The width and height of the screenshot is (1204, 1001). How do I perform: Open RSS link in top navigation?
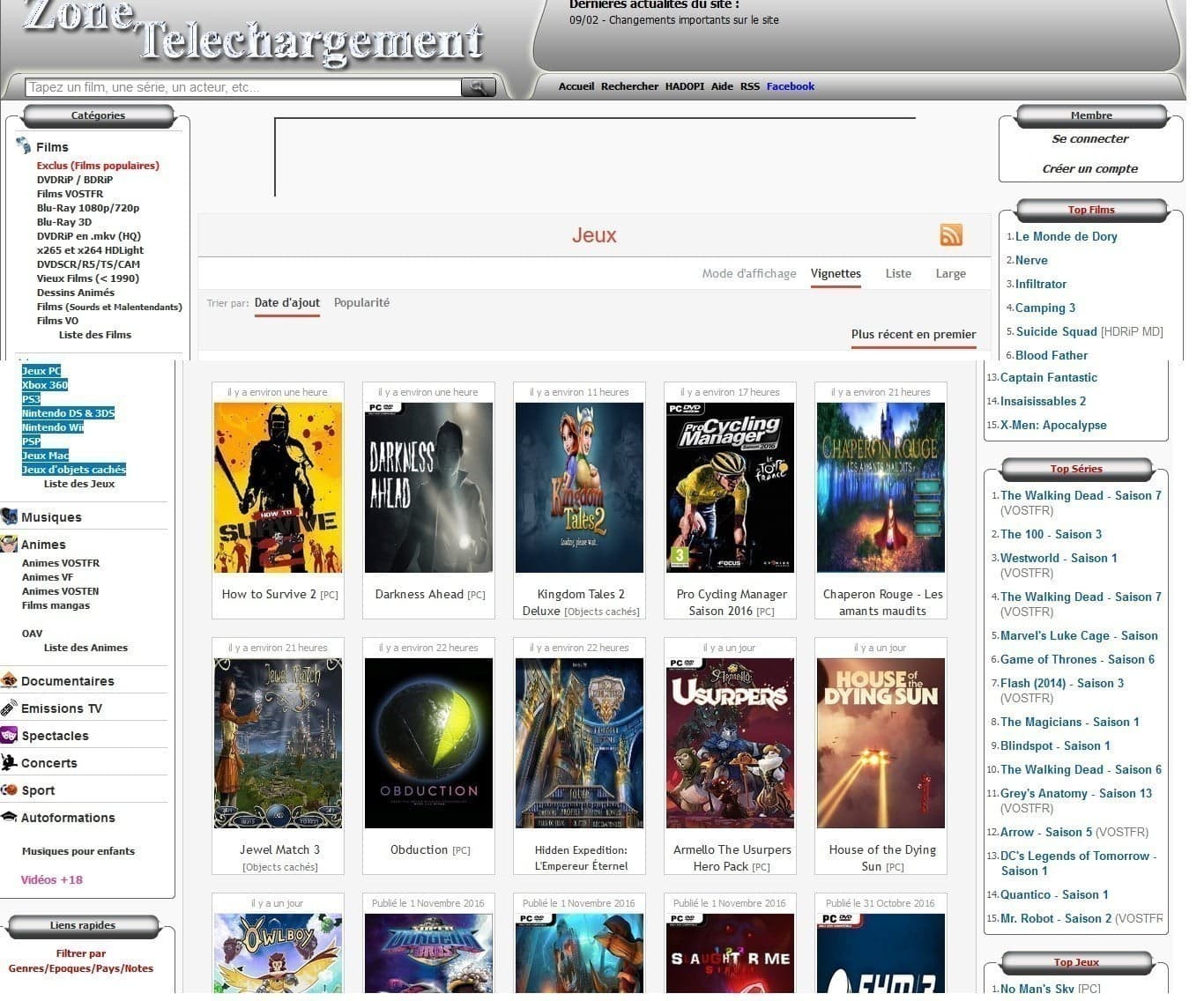[750, 86]
